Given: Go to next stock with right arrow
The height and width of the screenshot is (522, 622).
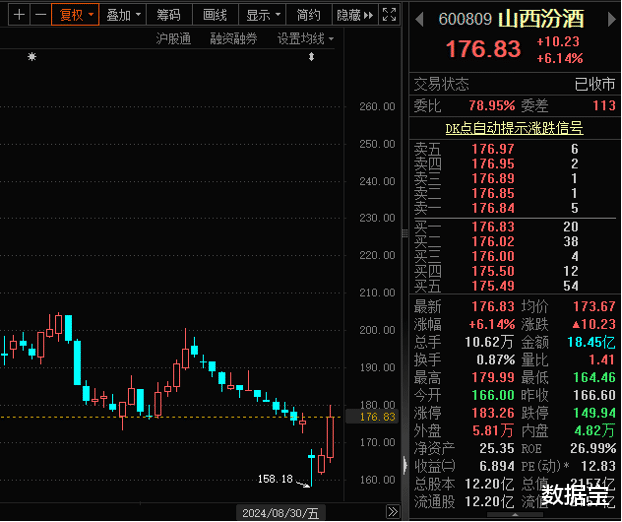Looking at the screenshot, I should click(x=611, y=19).
